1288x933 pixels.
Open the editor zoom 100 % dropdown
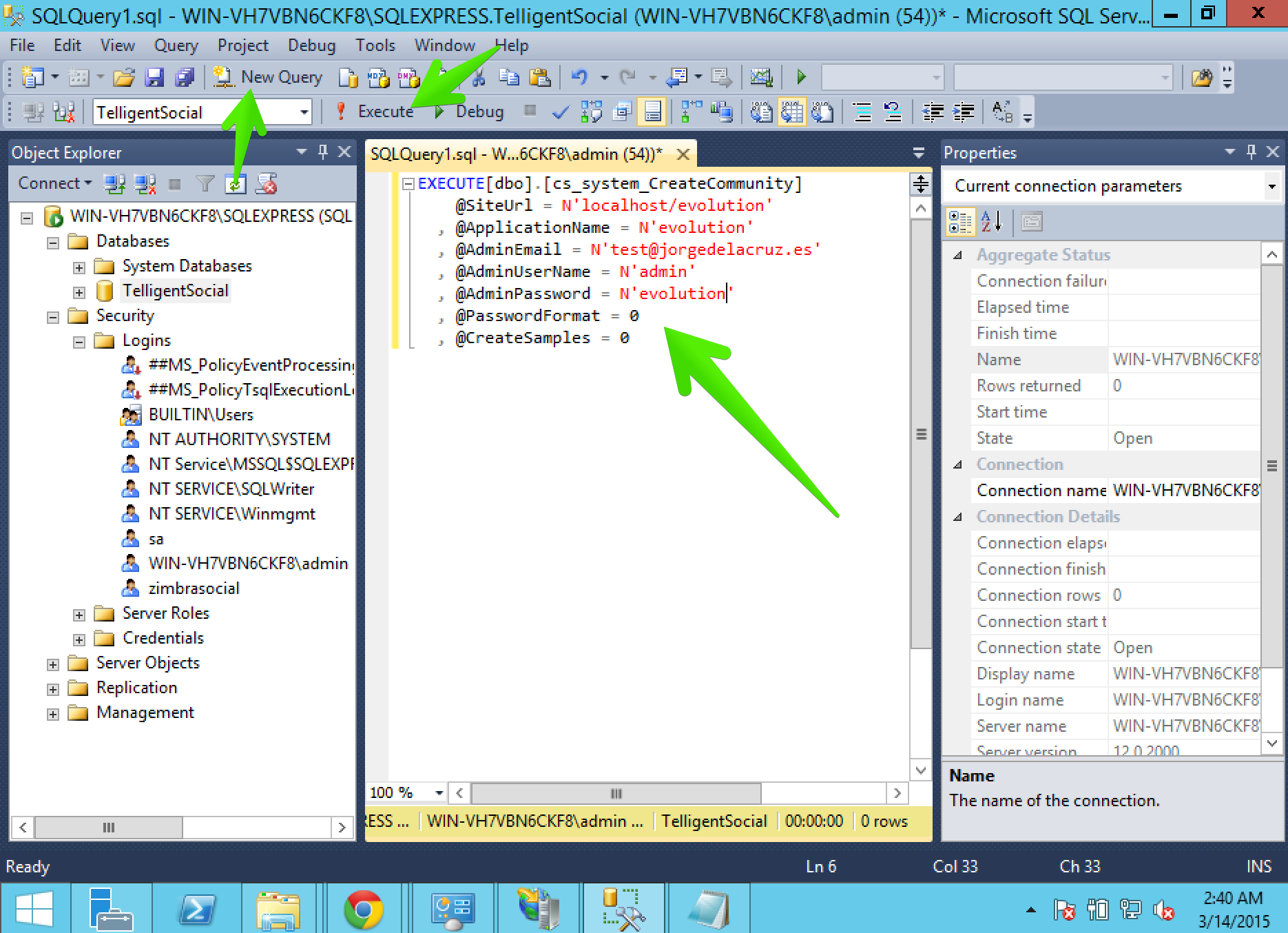click(x=439, y=793)
